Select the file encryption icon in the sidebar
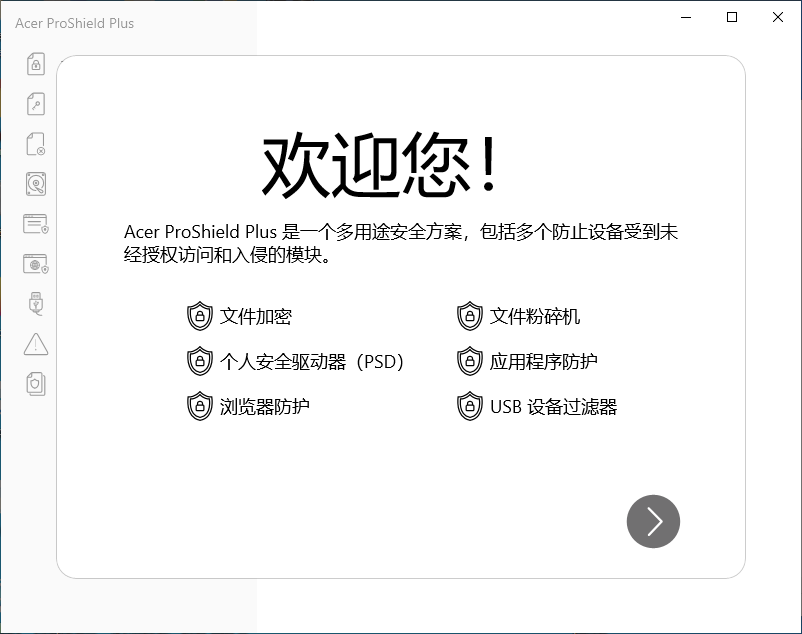 pos(35,63)
